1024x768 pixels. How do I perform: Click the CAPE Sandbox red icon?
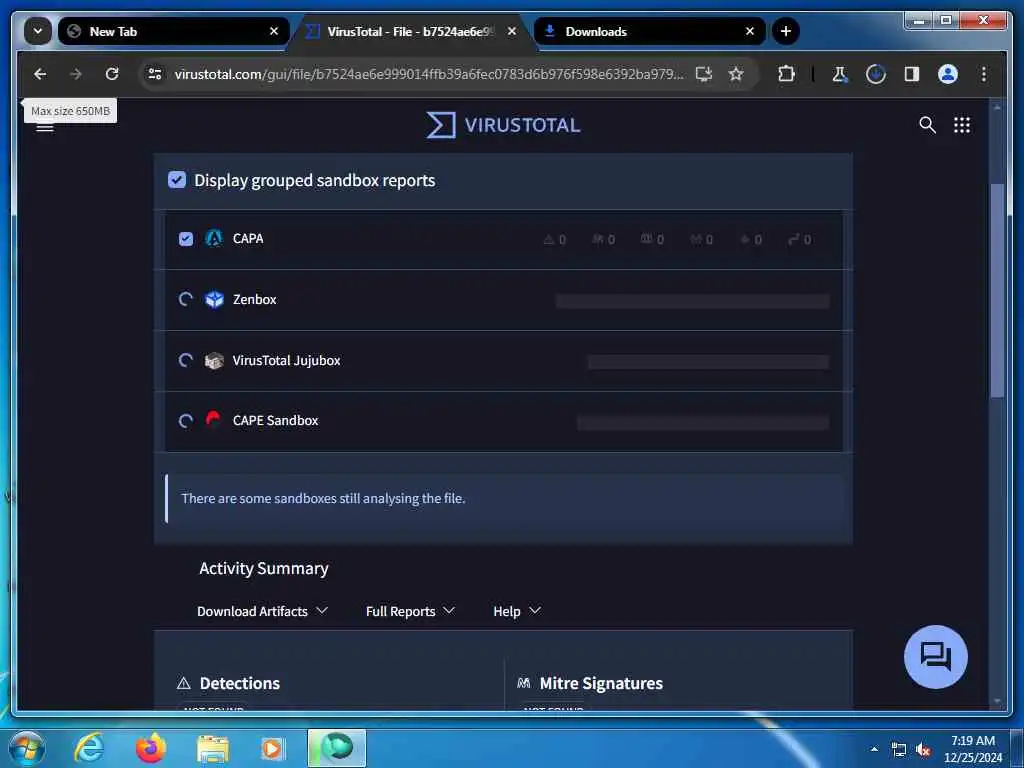click(214, 419)
